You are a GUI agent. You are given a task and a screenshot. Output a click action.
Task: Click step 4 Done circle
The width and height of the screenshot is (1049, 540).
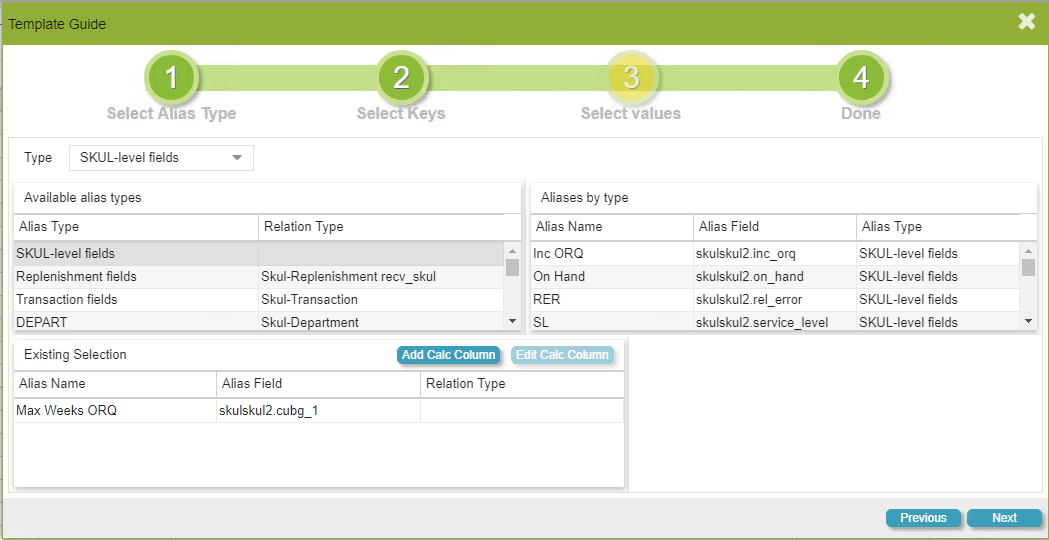coord(861,77)
